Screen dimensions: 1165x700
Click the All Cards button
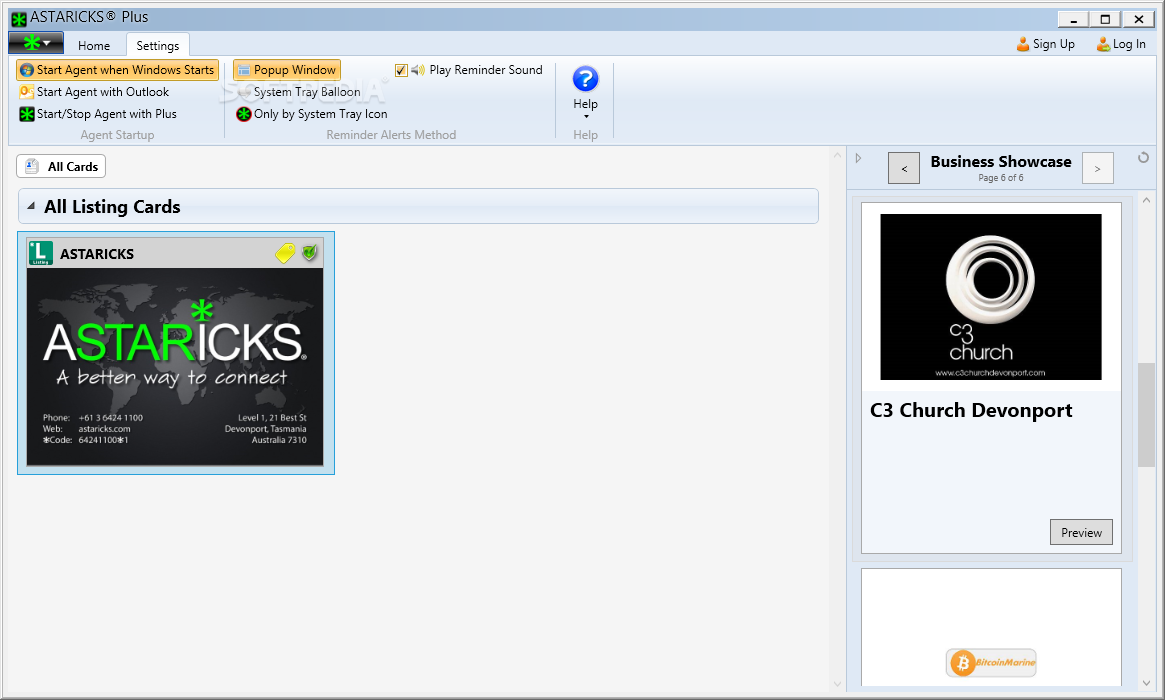coord(61,166)
